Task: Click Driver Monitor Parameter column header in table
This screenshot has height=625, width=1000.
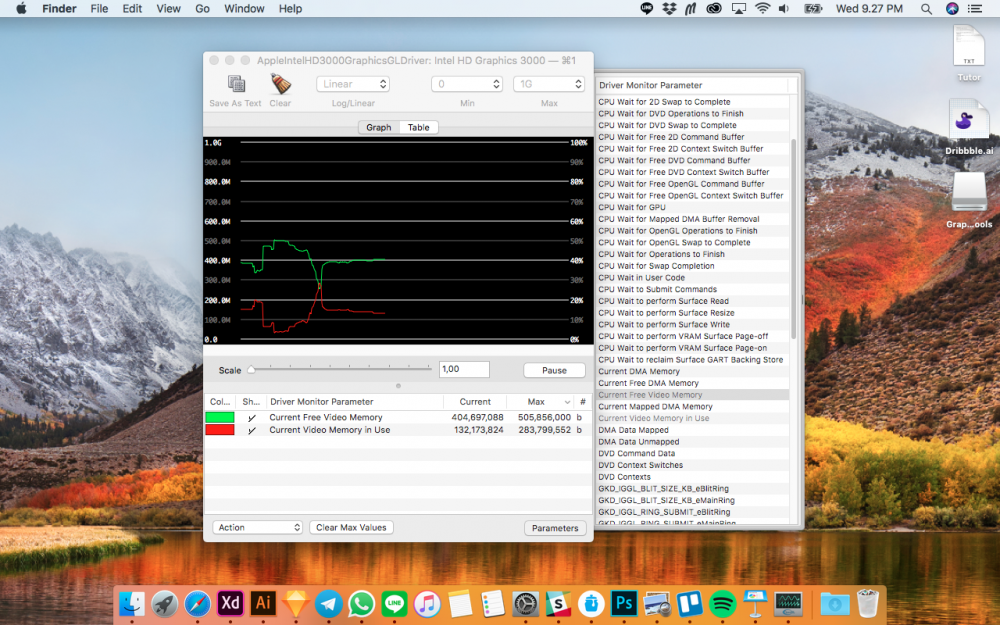Action: [x=355, y=402]
